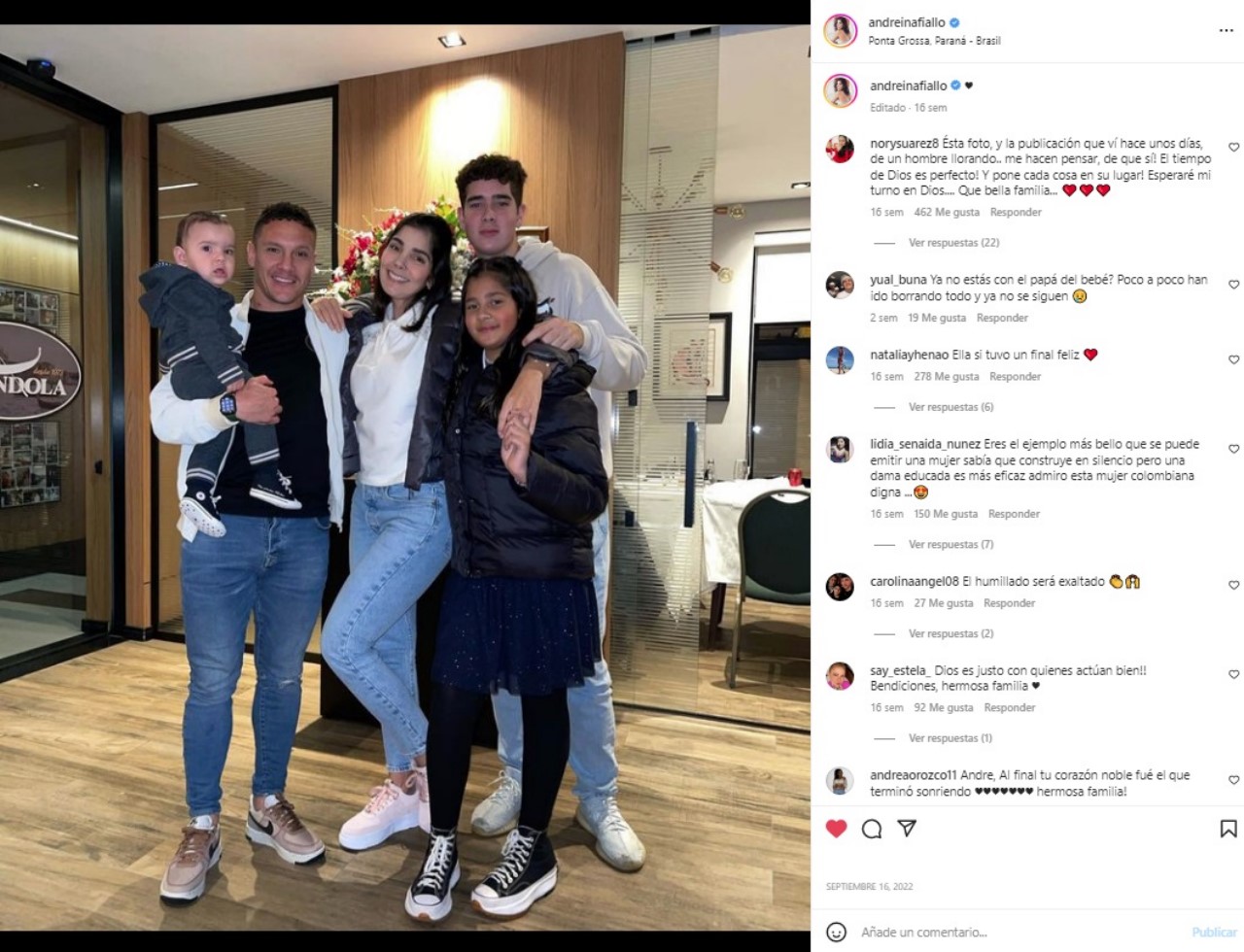This screenshot has height=952, width=1244.
Task: Like norysuarez8's comment with heart icon
Action: coord(1233,148)
